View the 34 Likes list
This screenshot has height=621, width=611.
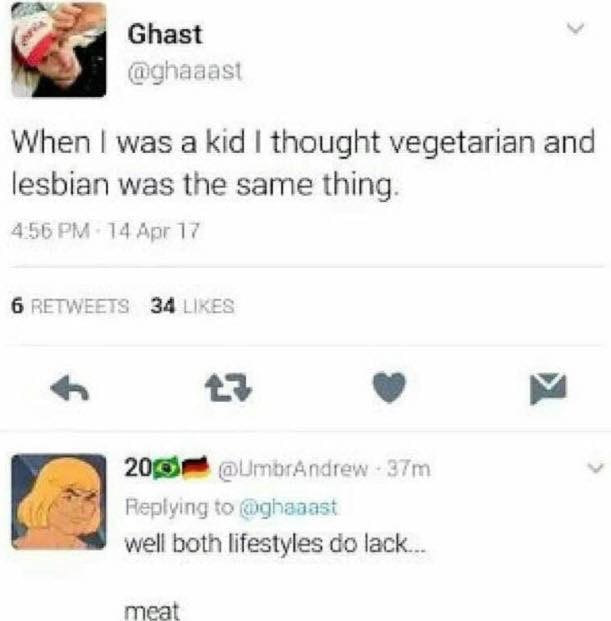[x=192, y=306]
